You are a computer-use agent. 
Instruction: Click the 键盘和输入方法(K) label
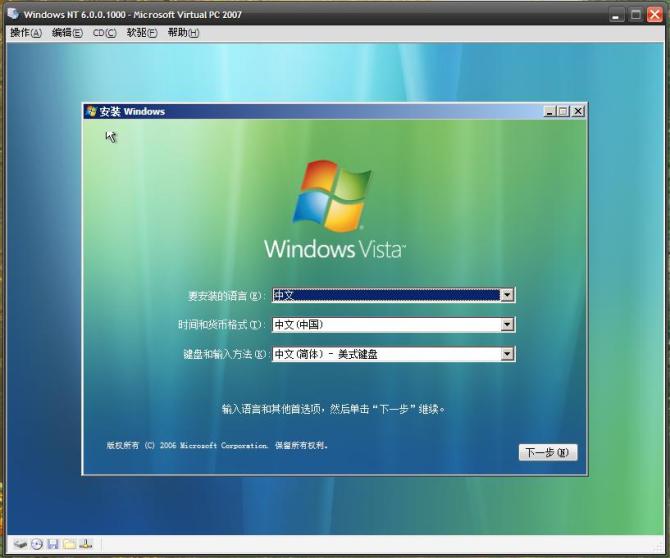point(225,355)
